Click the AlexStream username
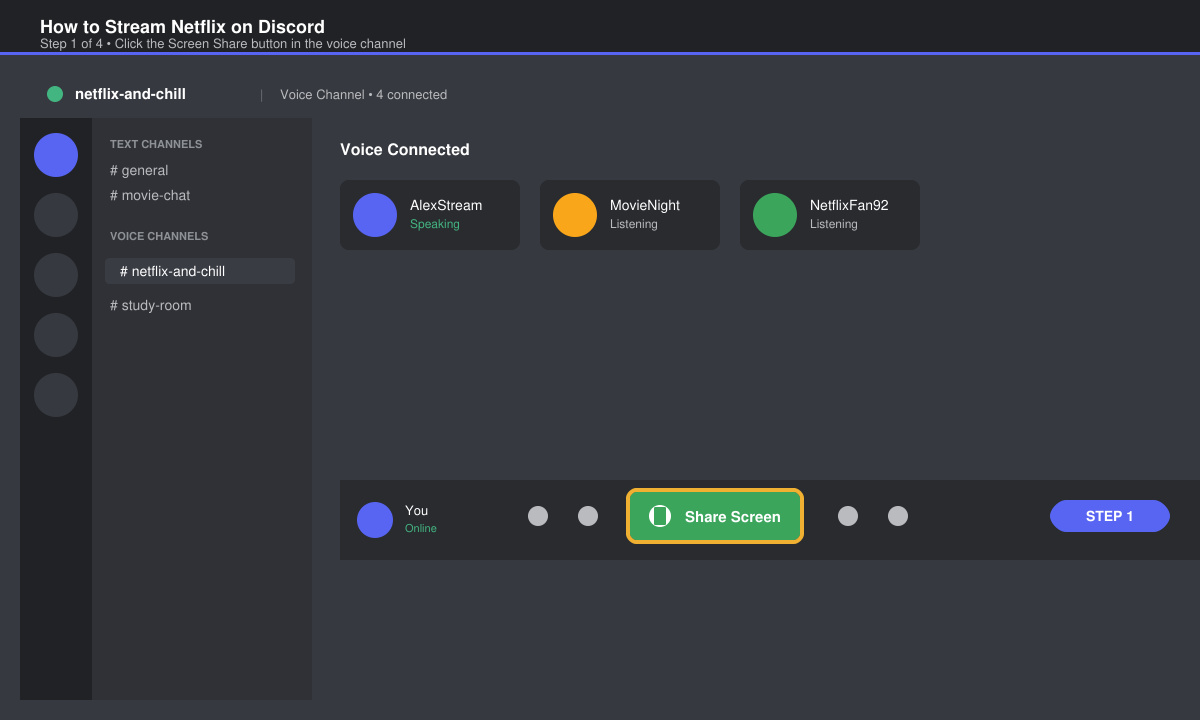Screen dimensions: 1200x720 click(446, 205)
